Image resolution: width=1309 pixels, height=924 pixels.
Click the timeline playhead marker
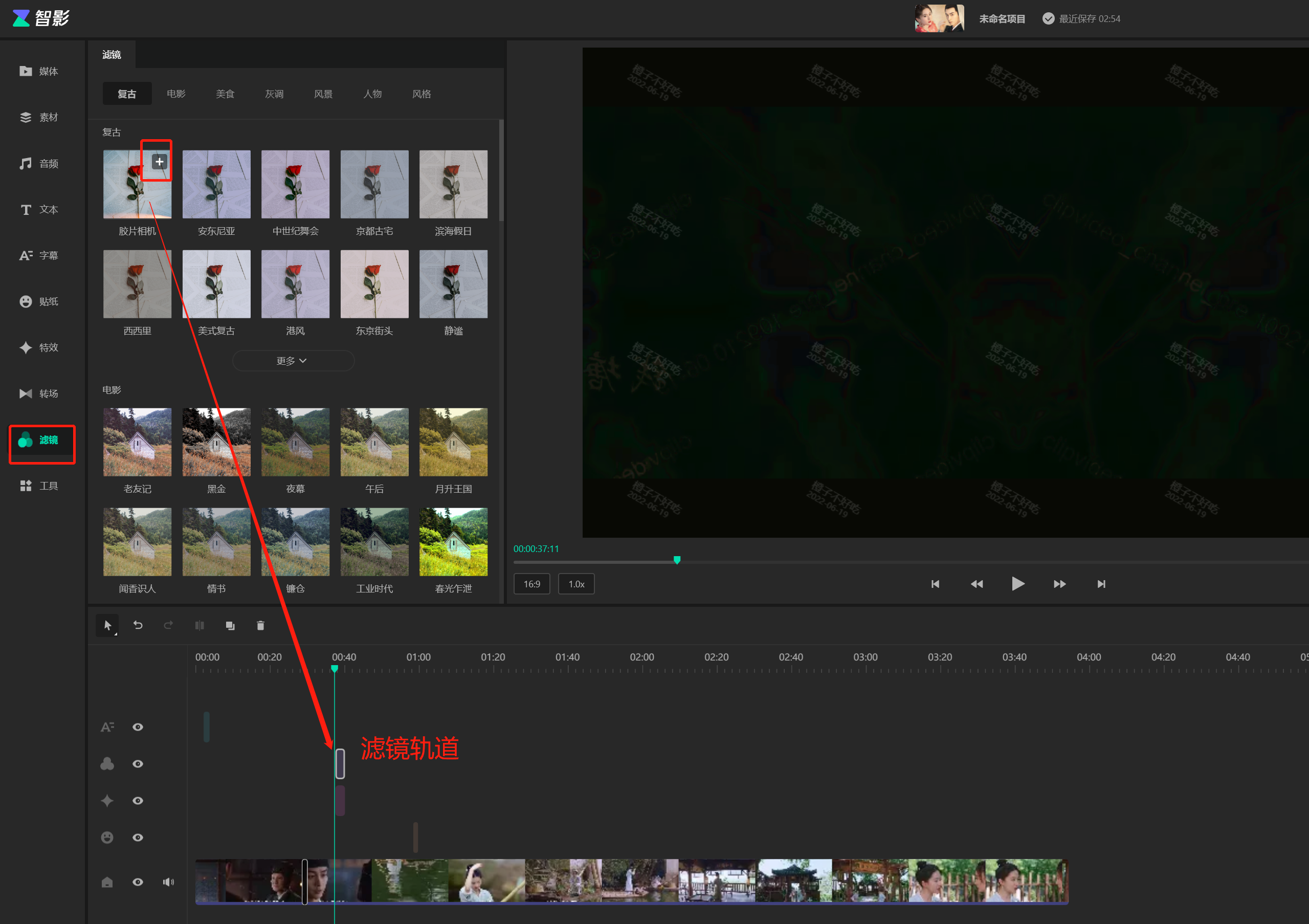click(335, 669)
